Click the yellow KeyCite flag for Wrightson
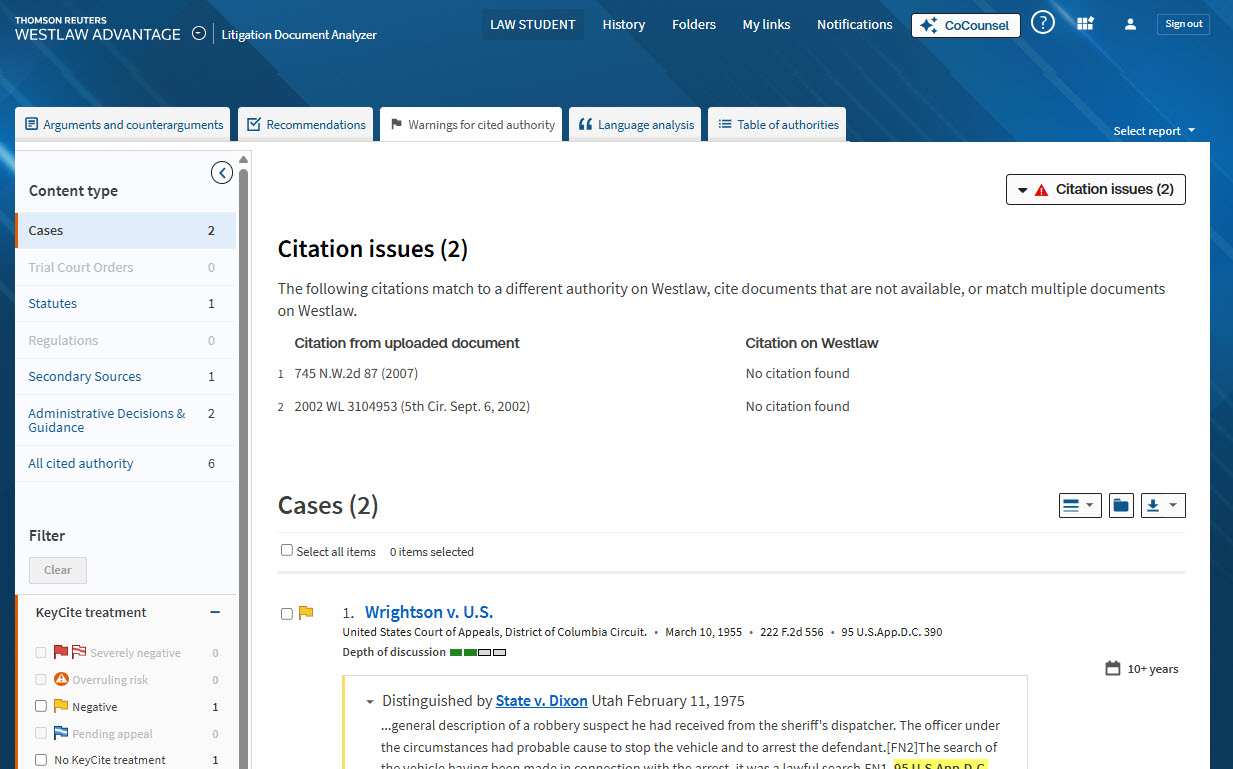The width and height of the screenshot is (1233, 769). [x=306, y=613]
